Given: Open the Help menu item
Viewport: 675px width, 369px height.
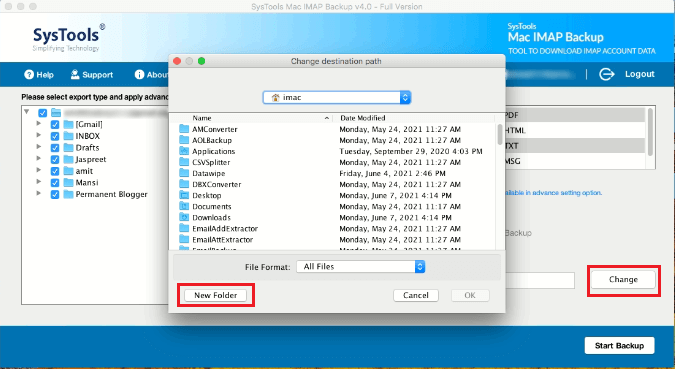Looking at the screenshot, I should (x=39, y=74).
